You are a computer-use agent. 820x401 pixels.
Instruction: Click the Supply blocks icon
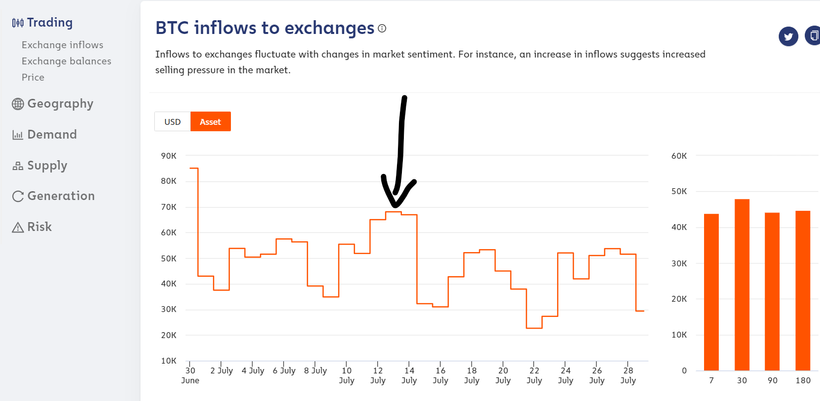point(18,166)
